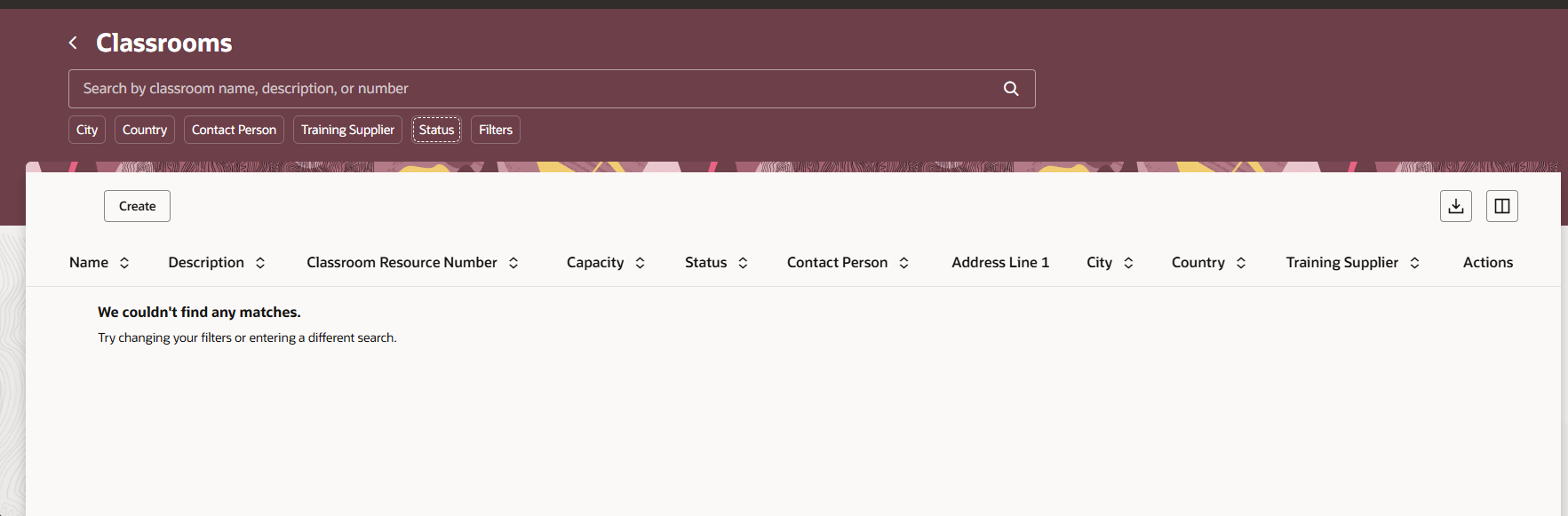1568x516 pixels.
Task: Open the manage columns icon
Action: tap(1502, 206)
